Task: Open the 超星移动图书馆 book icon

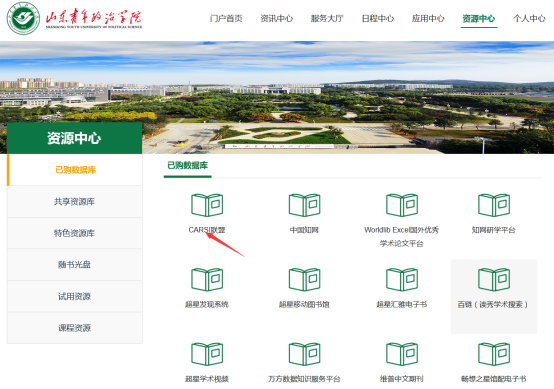Action: point(304,279)
